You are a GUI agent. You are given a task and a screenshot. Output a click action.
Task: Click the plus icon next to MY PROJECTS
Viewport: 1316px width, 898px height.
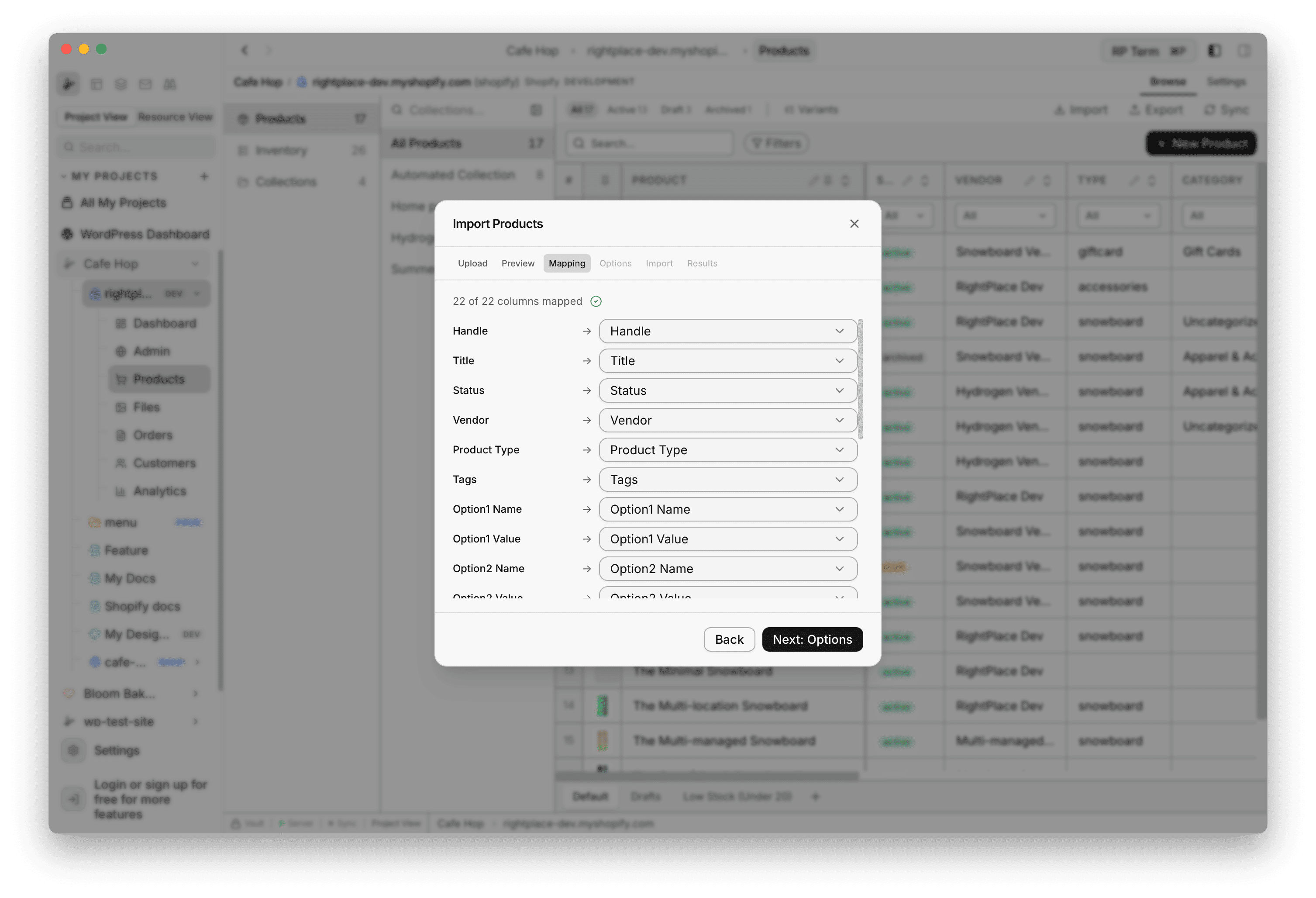[204, 176]
